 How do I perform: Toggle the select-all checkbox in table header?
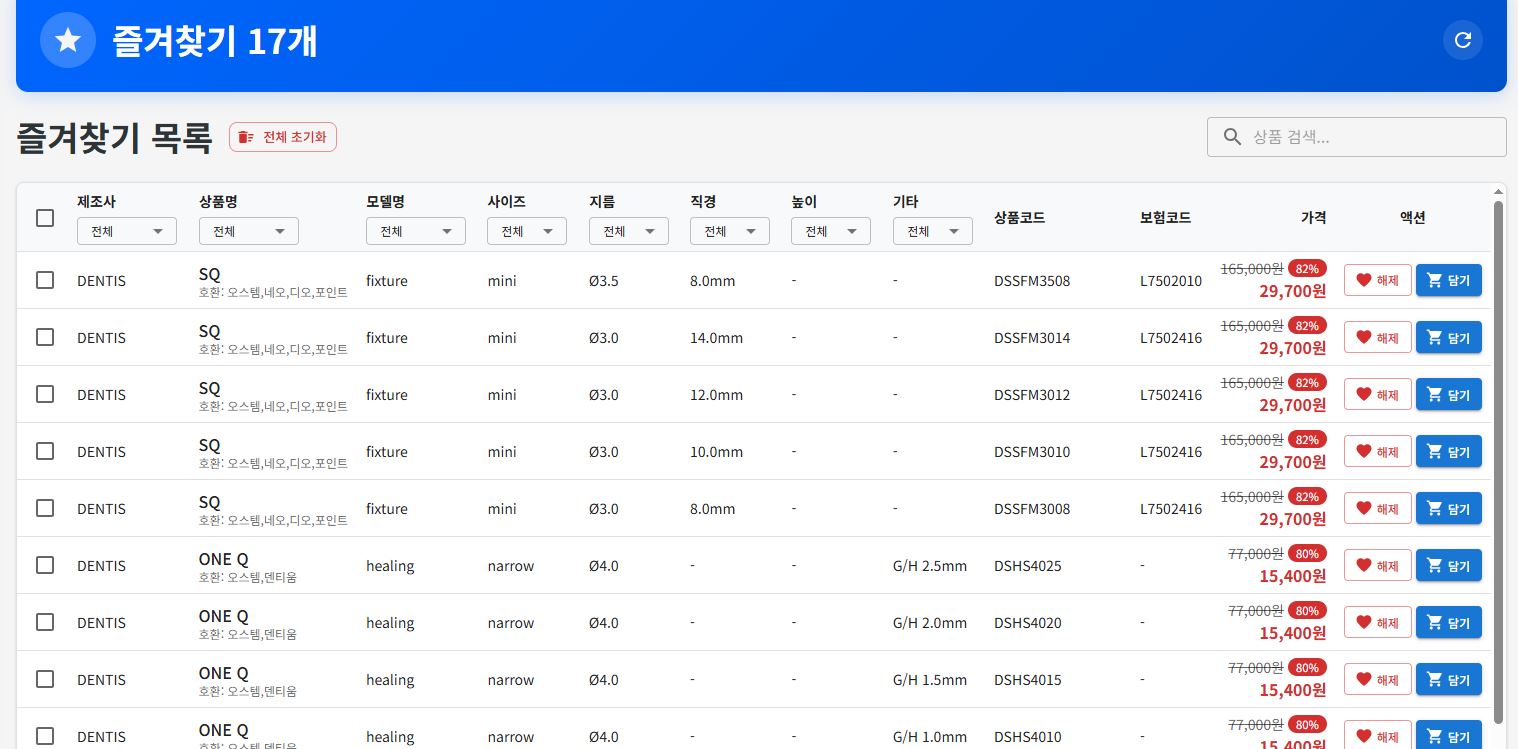(x=45, y=217)
